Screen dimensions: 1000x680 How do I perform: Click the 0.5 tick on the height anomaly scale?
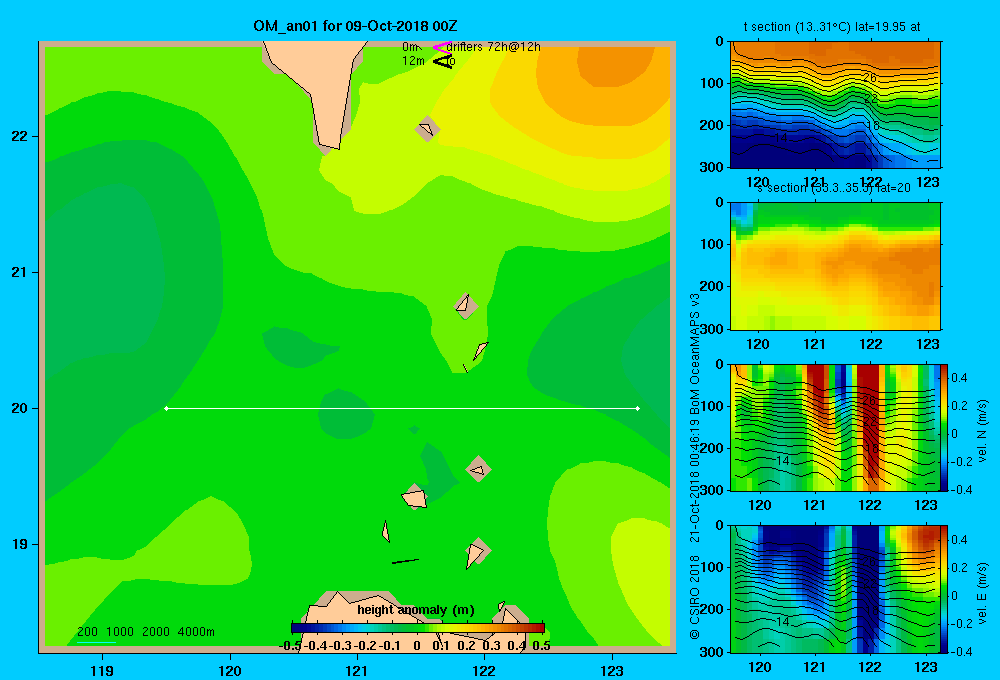pos(541,646)
